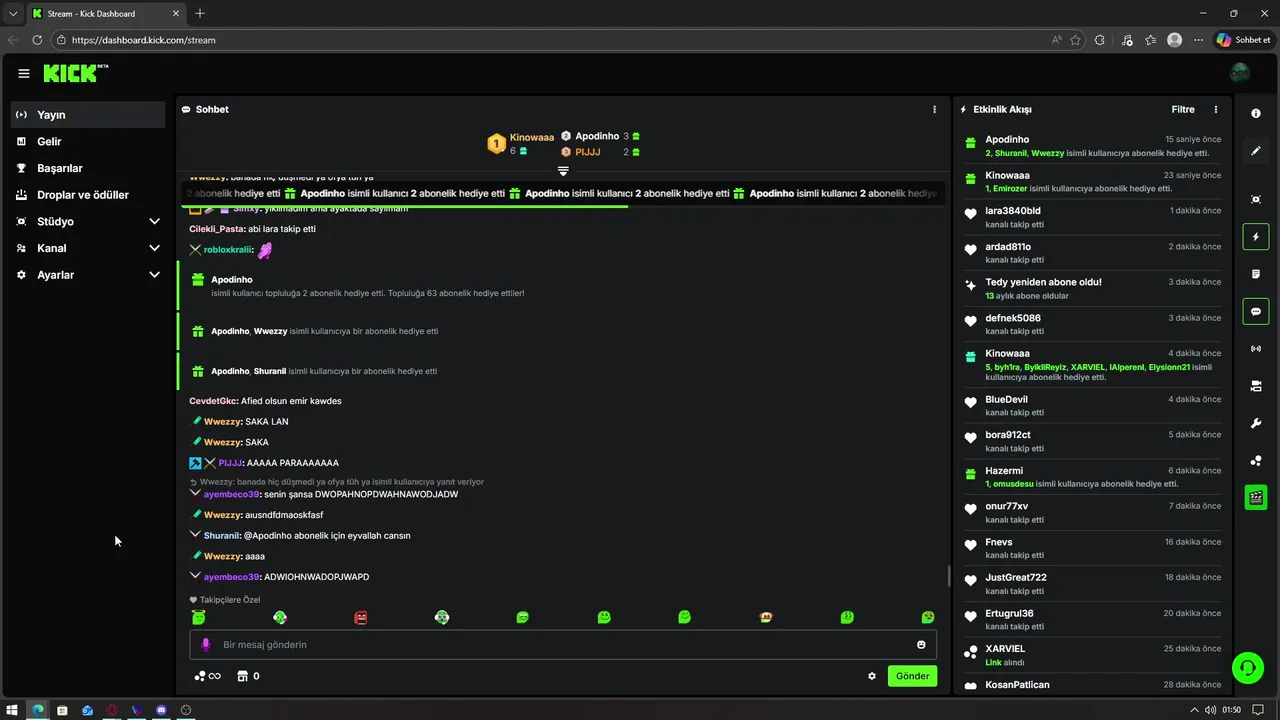Click the Gönder send button
Viewport: 1280px width, 720px height.
tap(912, 676)
